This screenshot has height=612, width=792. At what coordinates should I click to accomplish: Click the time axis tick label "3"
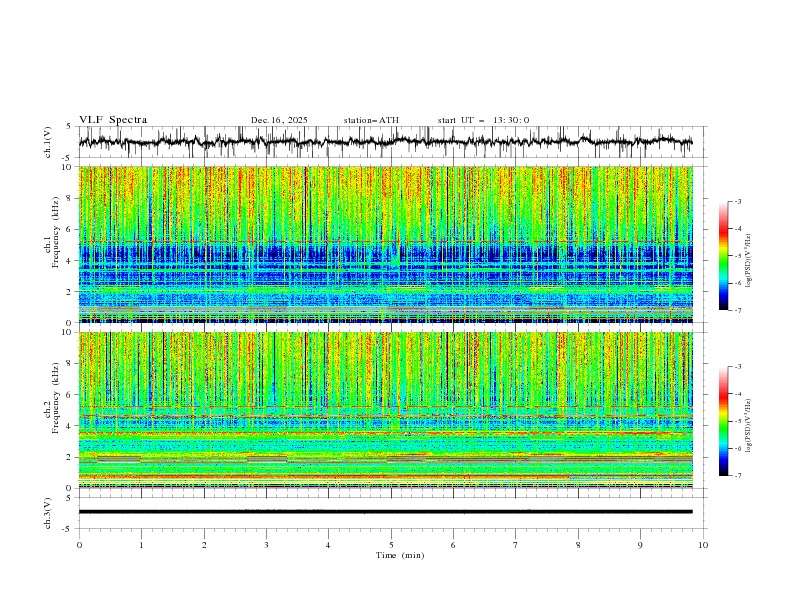266,546
